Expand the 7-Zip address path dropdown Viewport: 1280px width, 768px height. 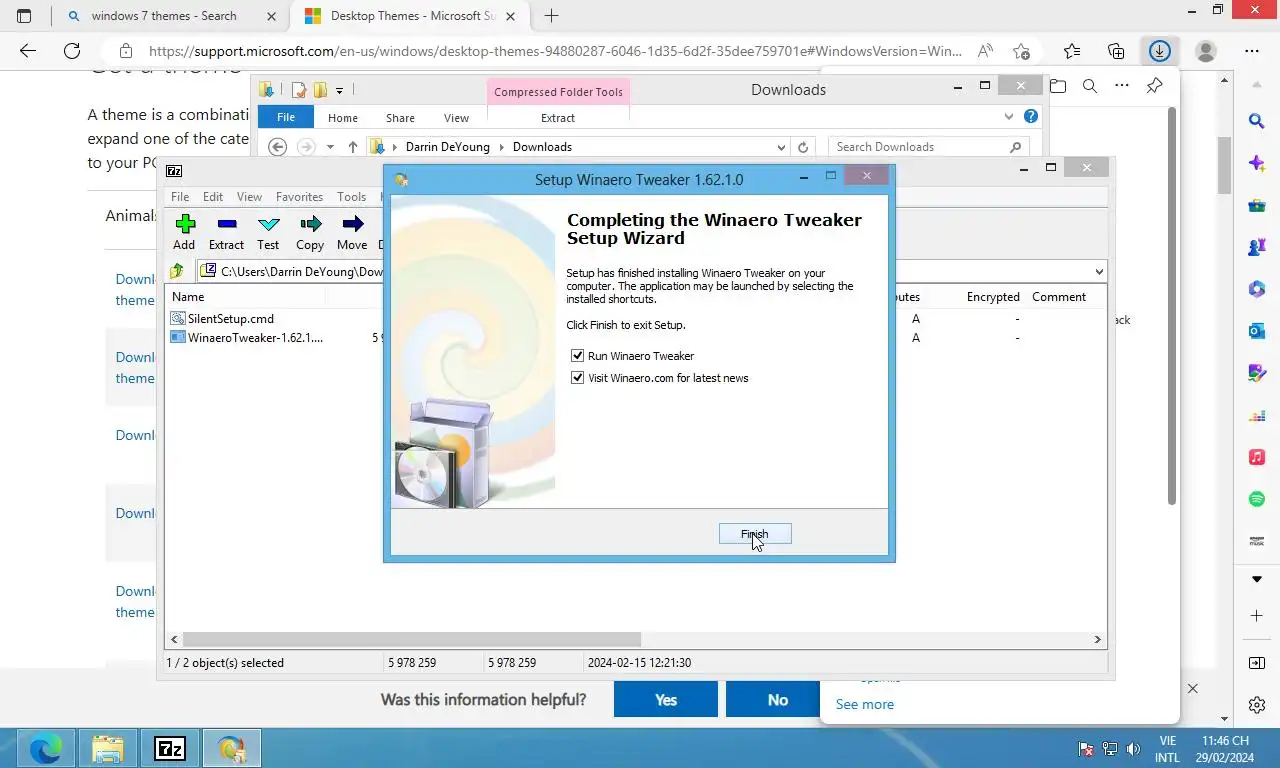tap(1098, 271)
